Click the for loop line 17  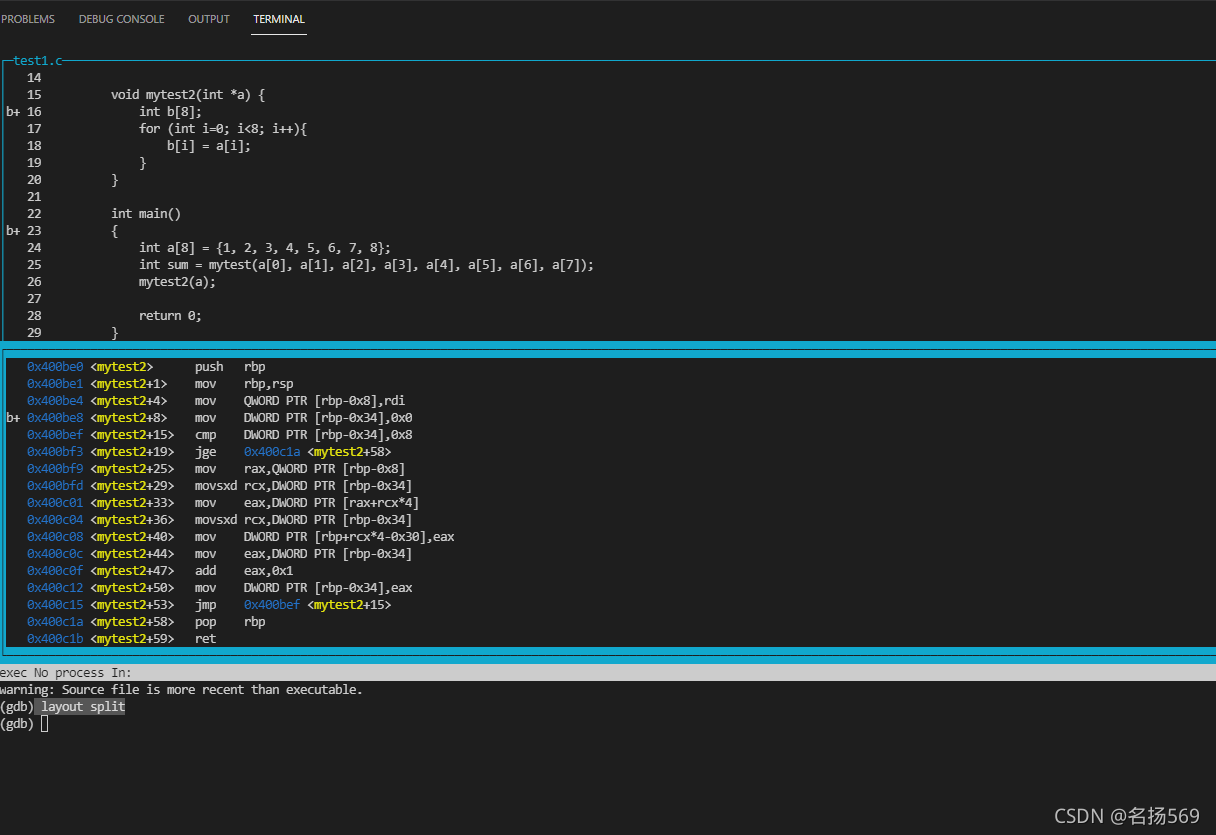(223, 129)
